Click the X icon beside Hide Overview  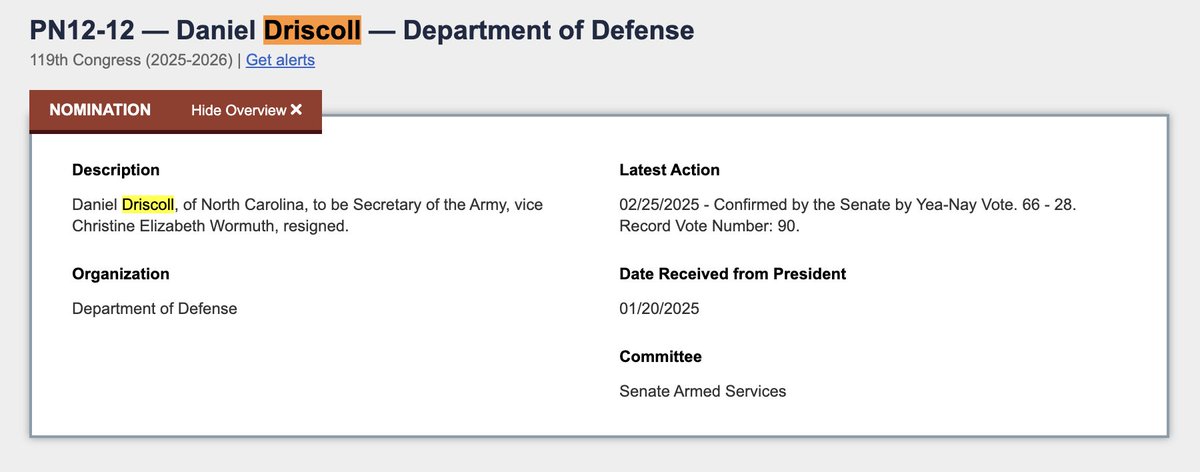[296, 110]
